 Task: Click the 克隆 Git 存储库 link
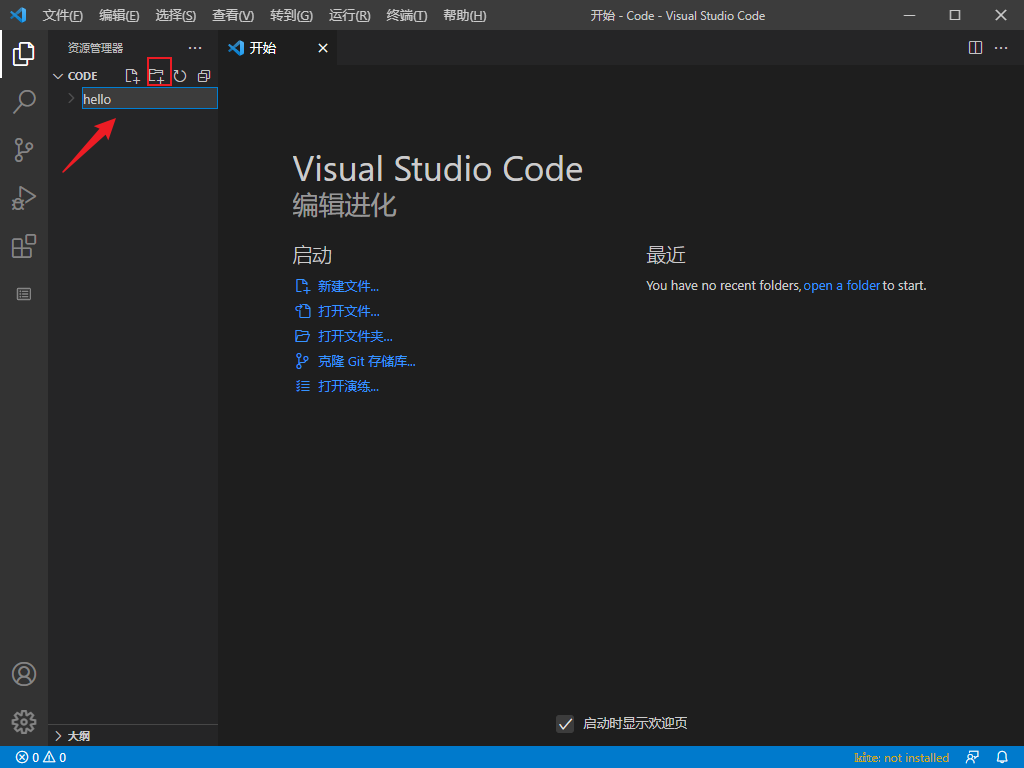pos(366,362)
